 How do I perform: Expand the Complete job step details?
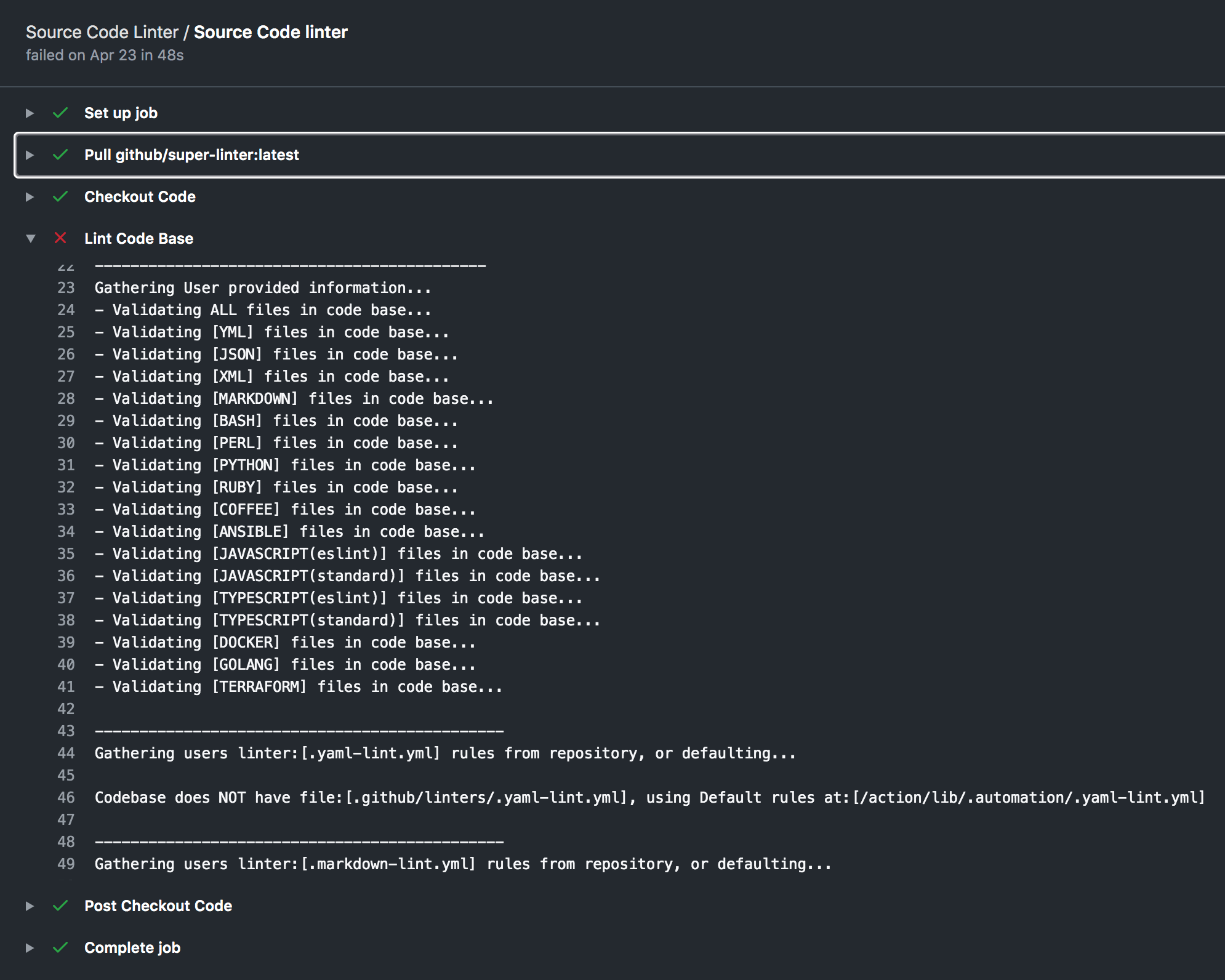click(30, 947)
